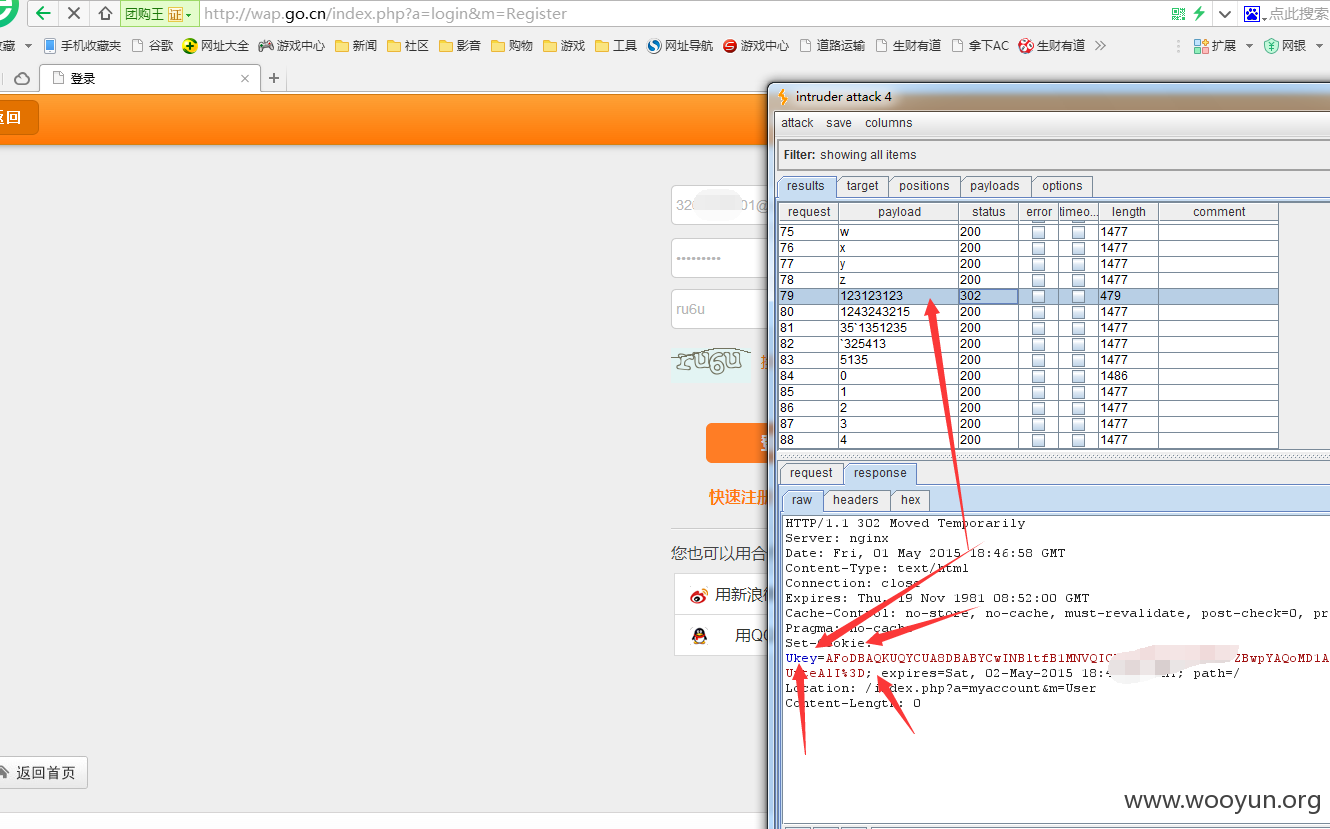The height and width of the screenshot is (829, 1330).
Task: Go back with the browser's green arrow
Action: tap(43, 14)
